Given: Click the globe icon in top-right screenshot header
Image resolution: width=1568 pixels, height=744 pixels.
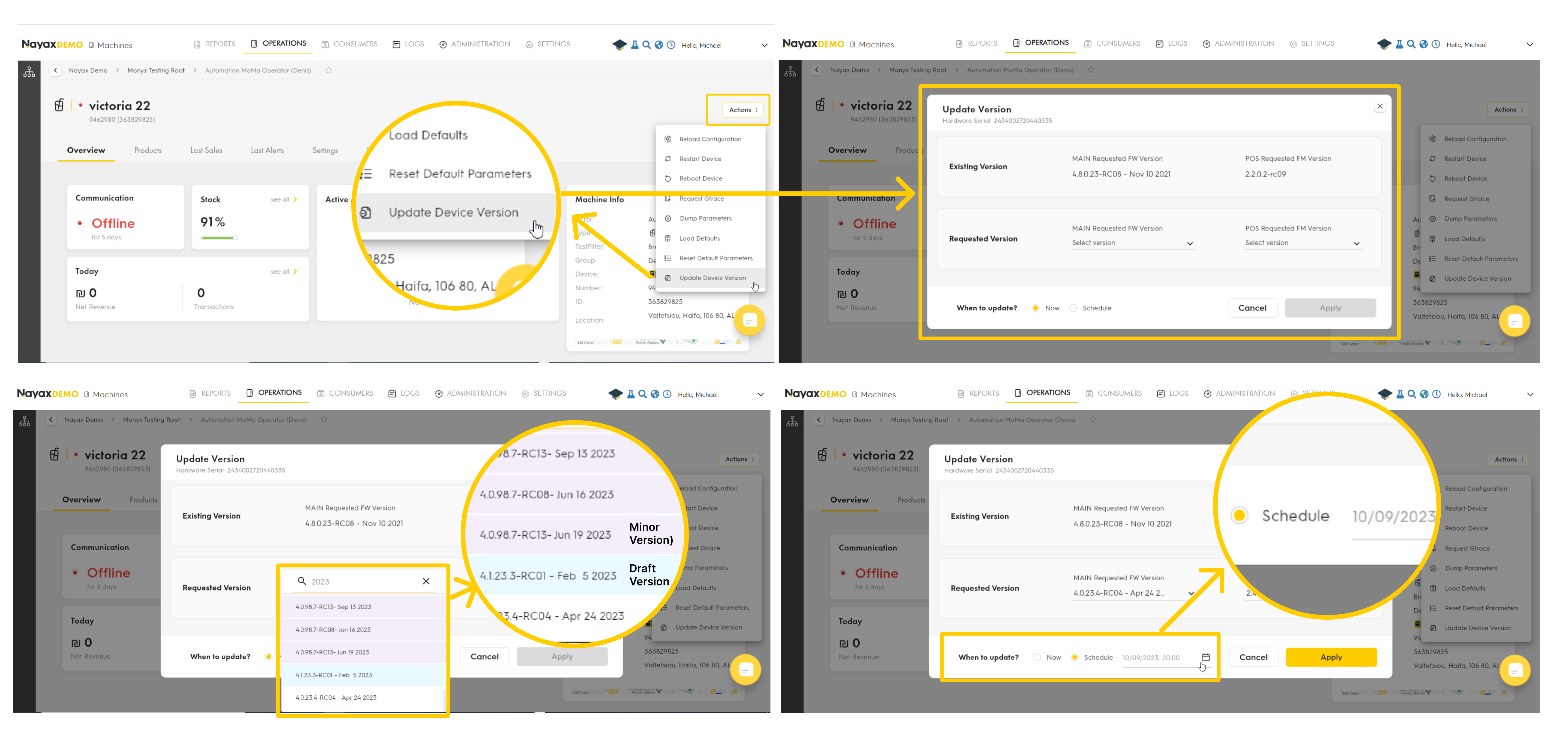Looking at the screenshot, I should click(1423, 44).
